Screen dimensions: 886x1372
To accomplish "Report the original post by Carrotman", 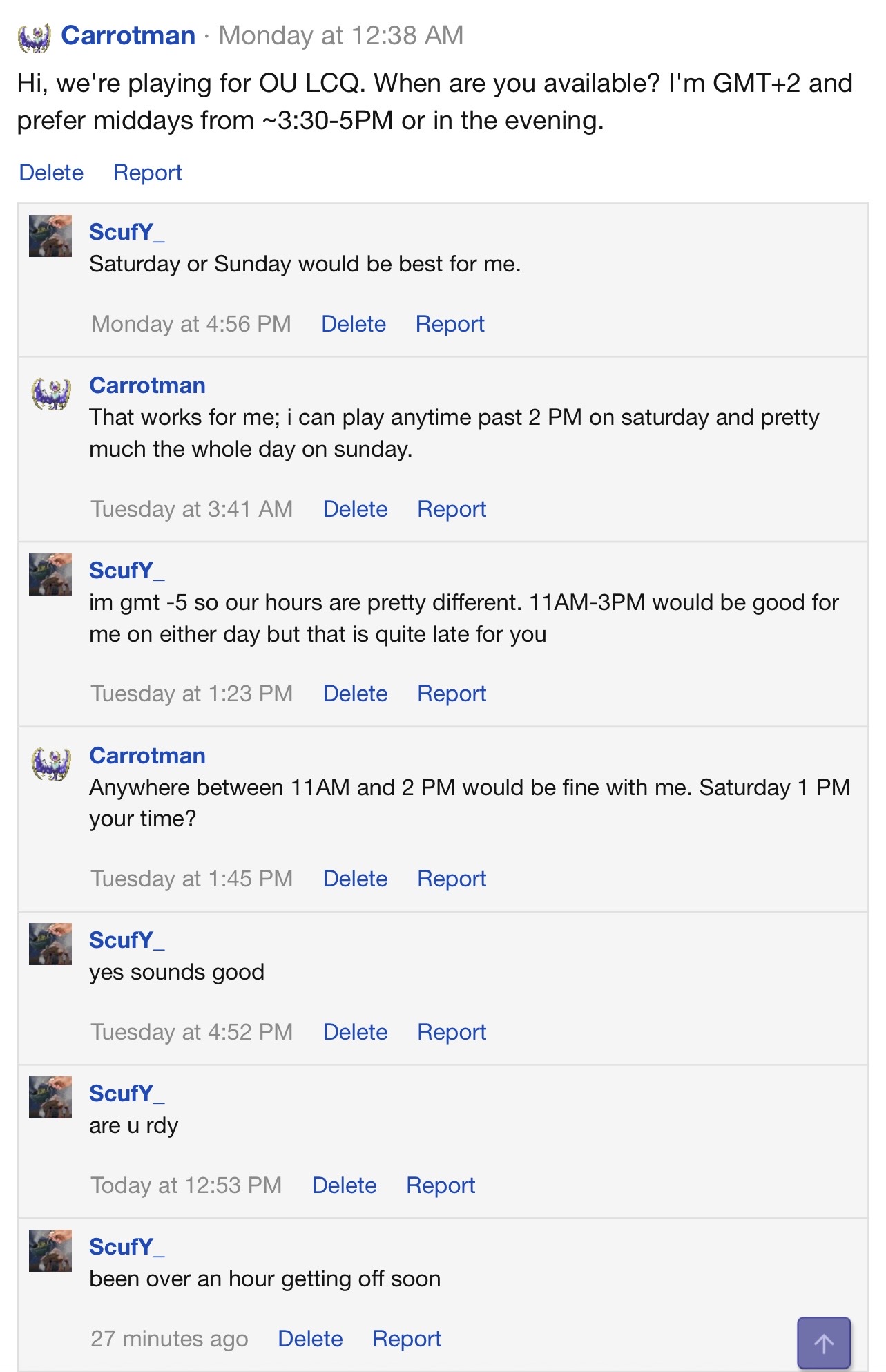I will pos(147,173).
